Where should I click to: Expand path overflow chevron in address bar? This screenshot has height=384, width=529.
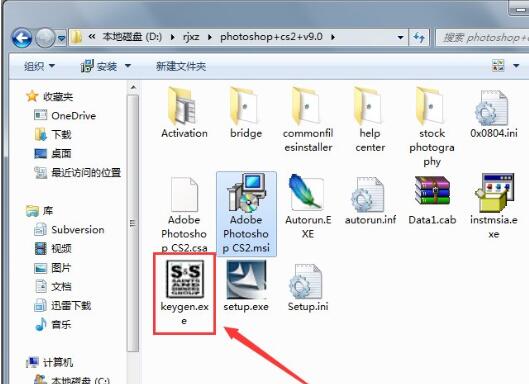(x=91, y=36)
